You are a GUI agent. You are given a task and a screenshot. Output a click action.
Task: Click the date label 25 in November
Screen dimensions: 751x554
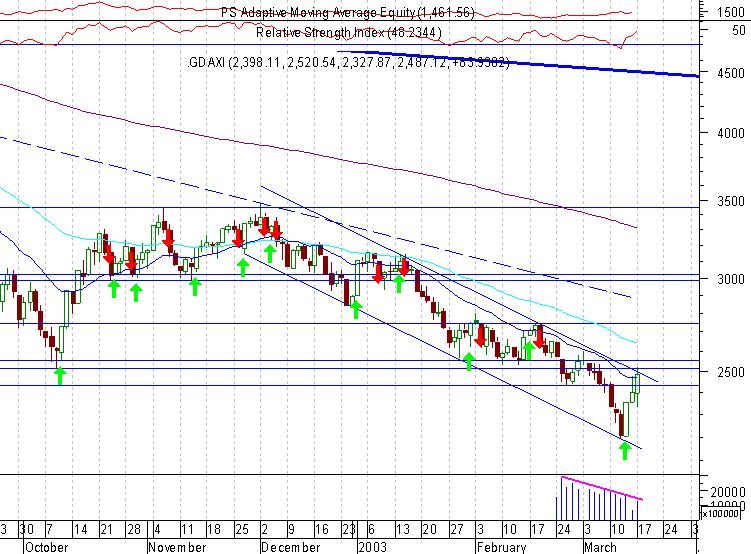click(242, 529)
